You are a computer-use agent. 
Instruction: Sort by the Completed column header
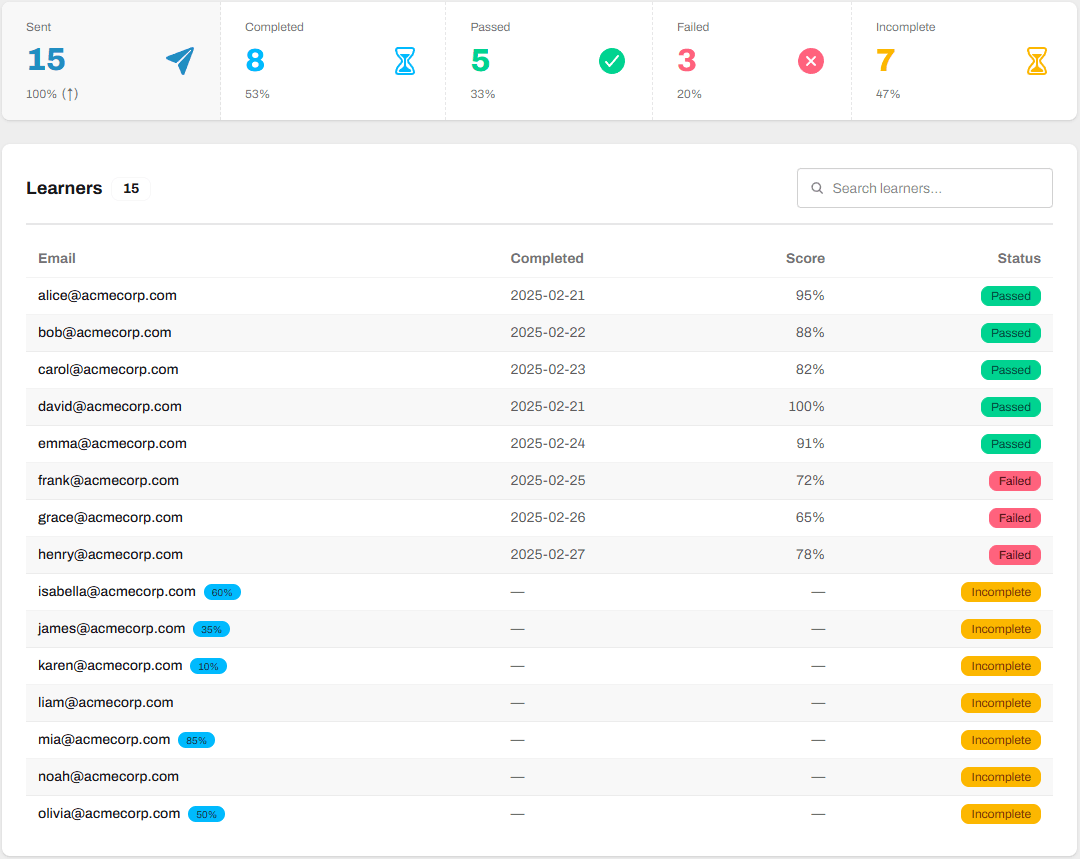[x=547, y=258]
